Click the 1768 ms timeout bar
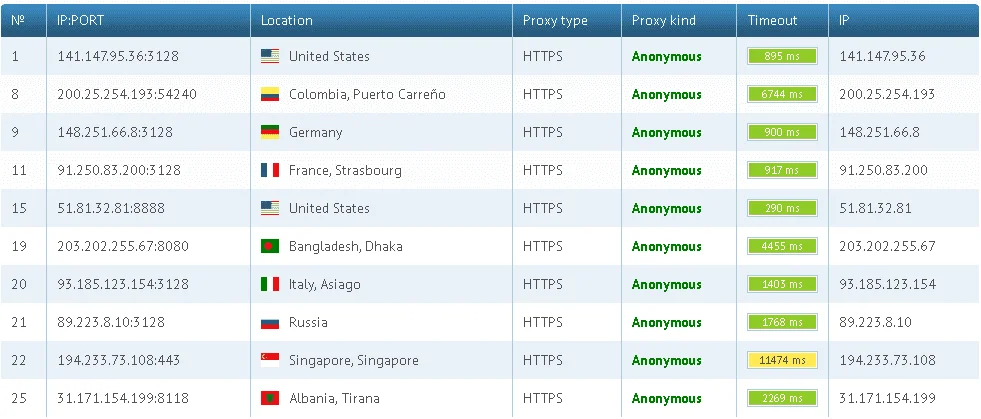Viewport: 981px width, 419px height. 782,323
